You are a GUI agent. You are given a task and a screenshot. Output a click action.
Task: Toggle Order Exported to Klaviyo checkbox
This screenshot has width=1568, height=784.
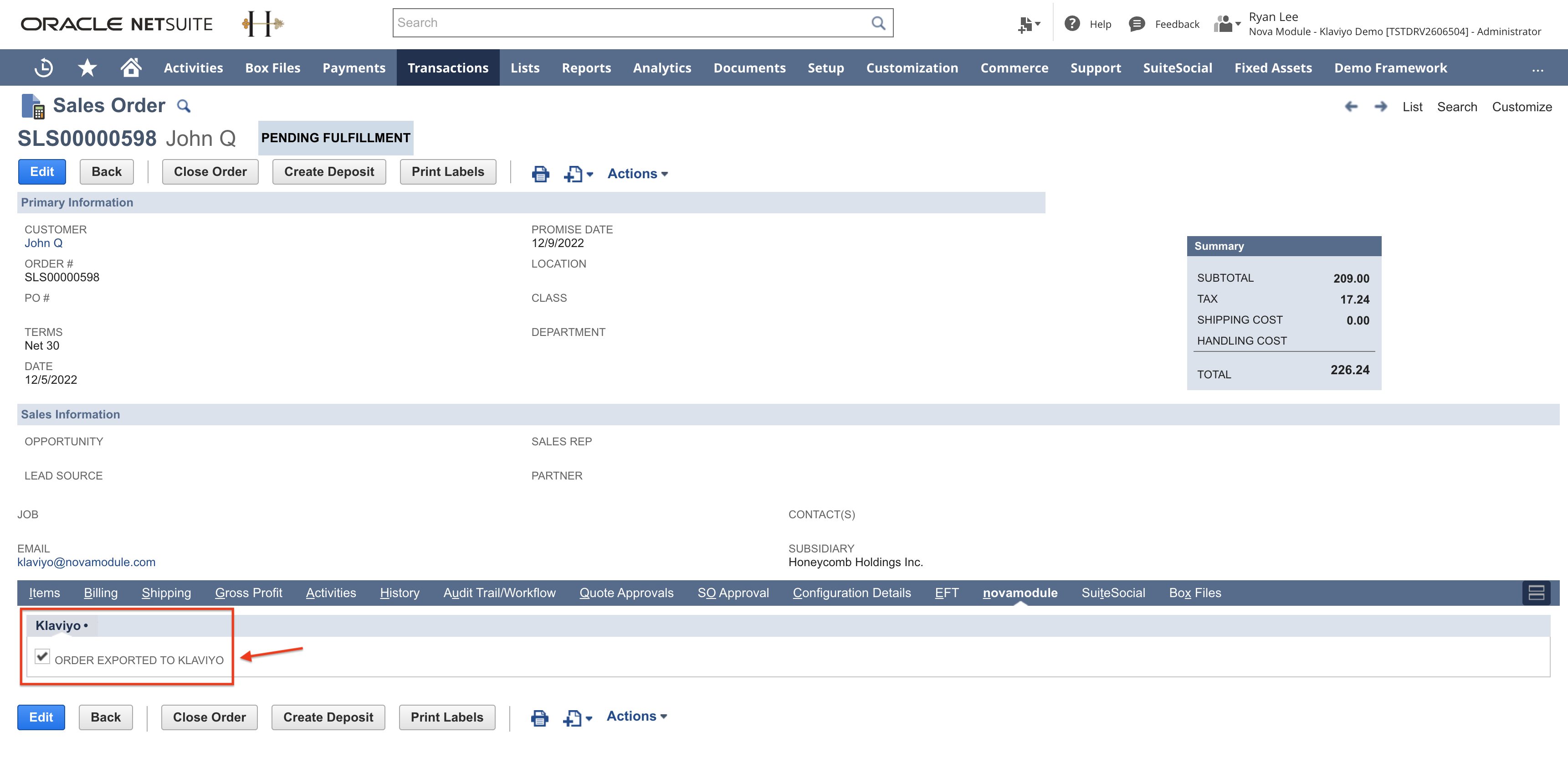(42, 656)
